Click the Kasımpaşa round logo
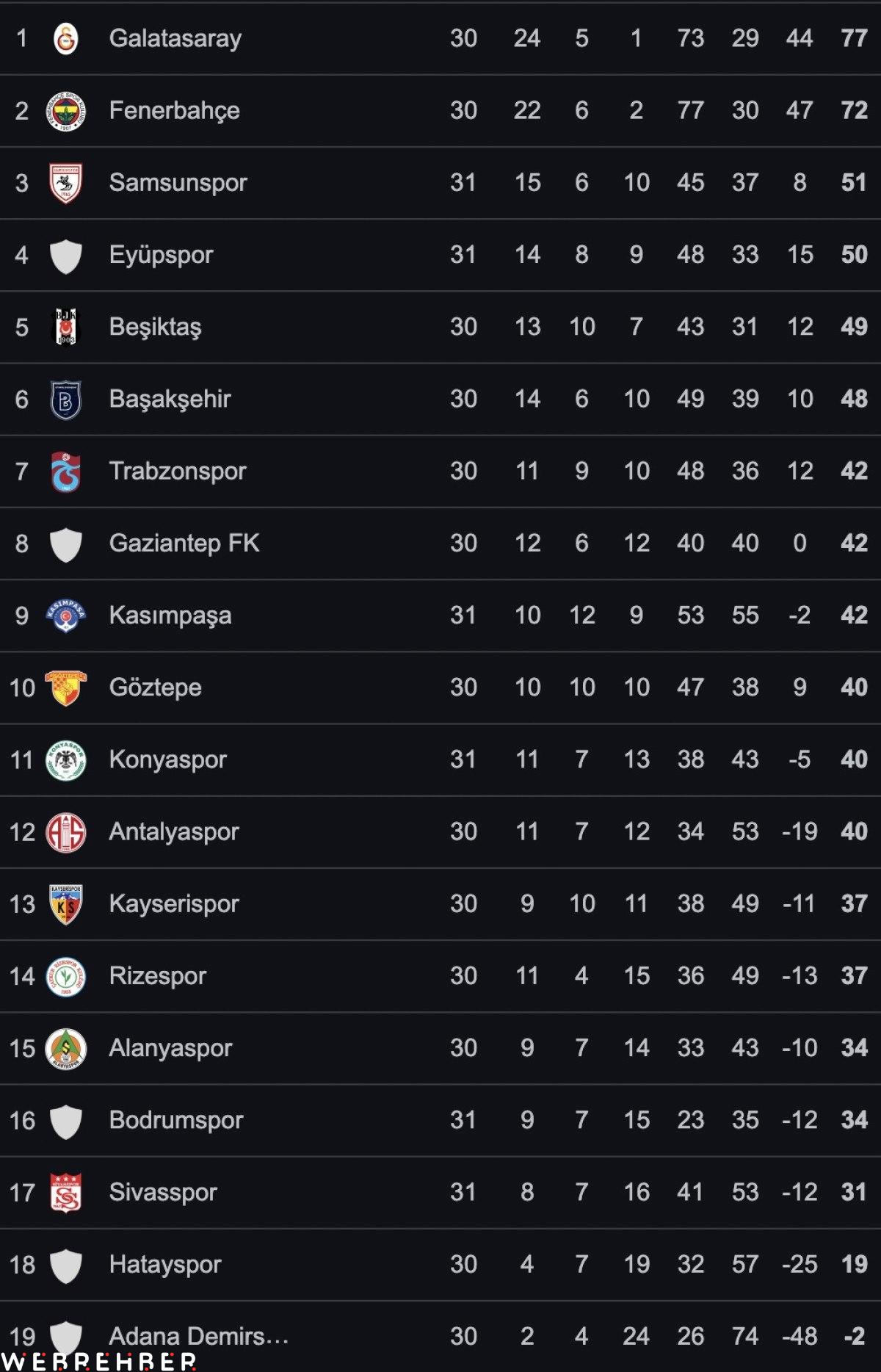881x1372 pixels. click(66, 615)
